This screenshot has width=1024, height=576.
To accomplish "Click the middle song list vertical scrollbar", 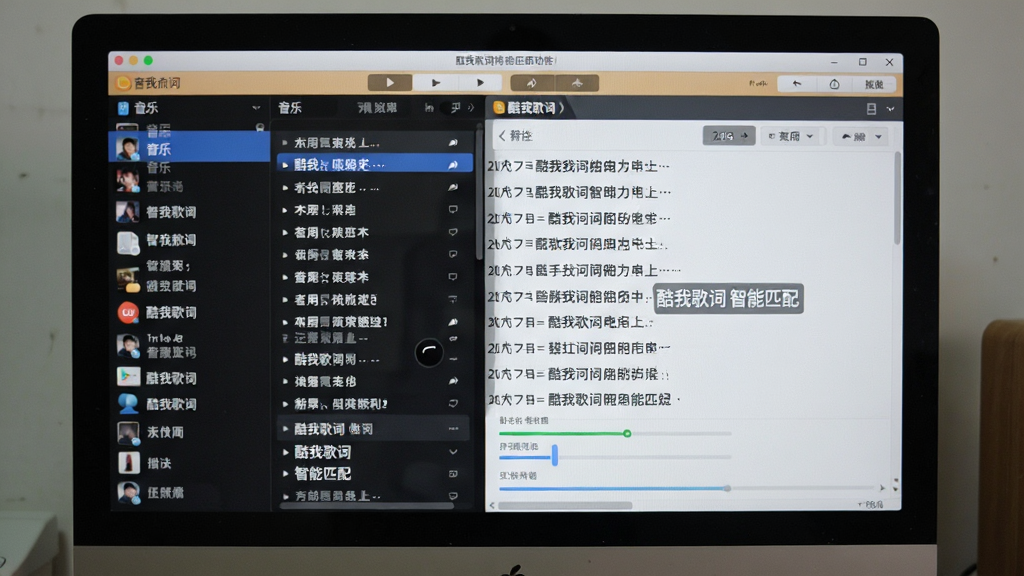I will point(479,194).
